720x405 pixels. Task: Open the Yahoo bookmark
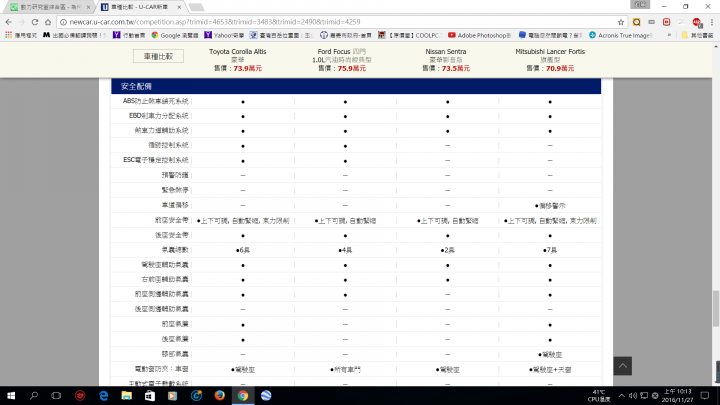[225, 35]
